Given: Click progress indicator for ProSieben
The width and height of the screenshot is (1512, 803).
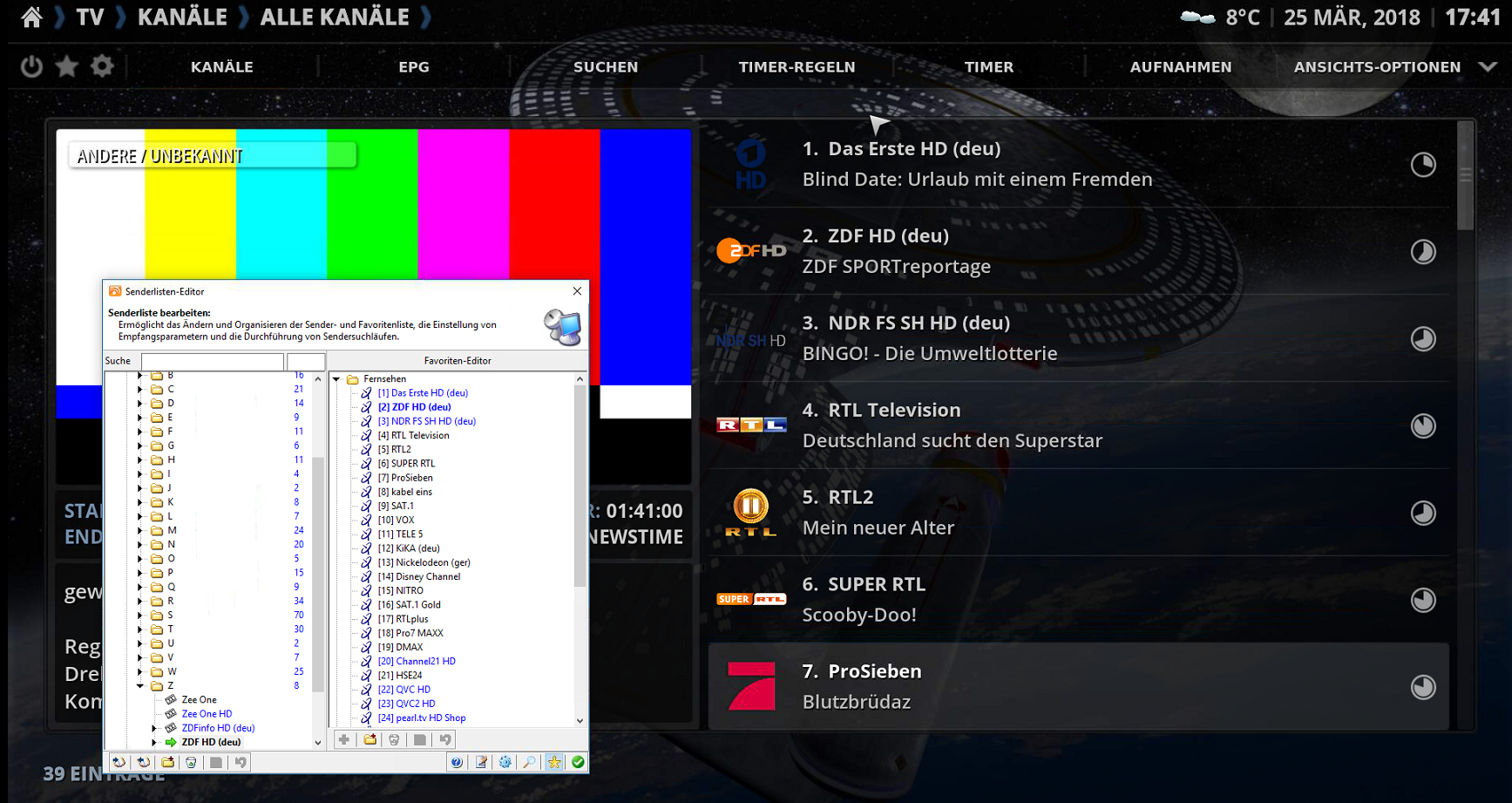Looking at the screenshot, I should click(x=1423, y=687).
